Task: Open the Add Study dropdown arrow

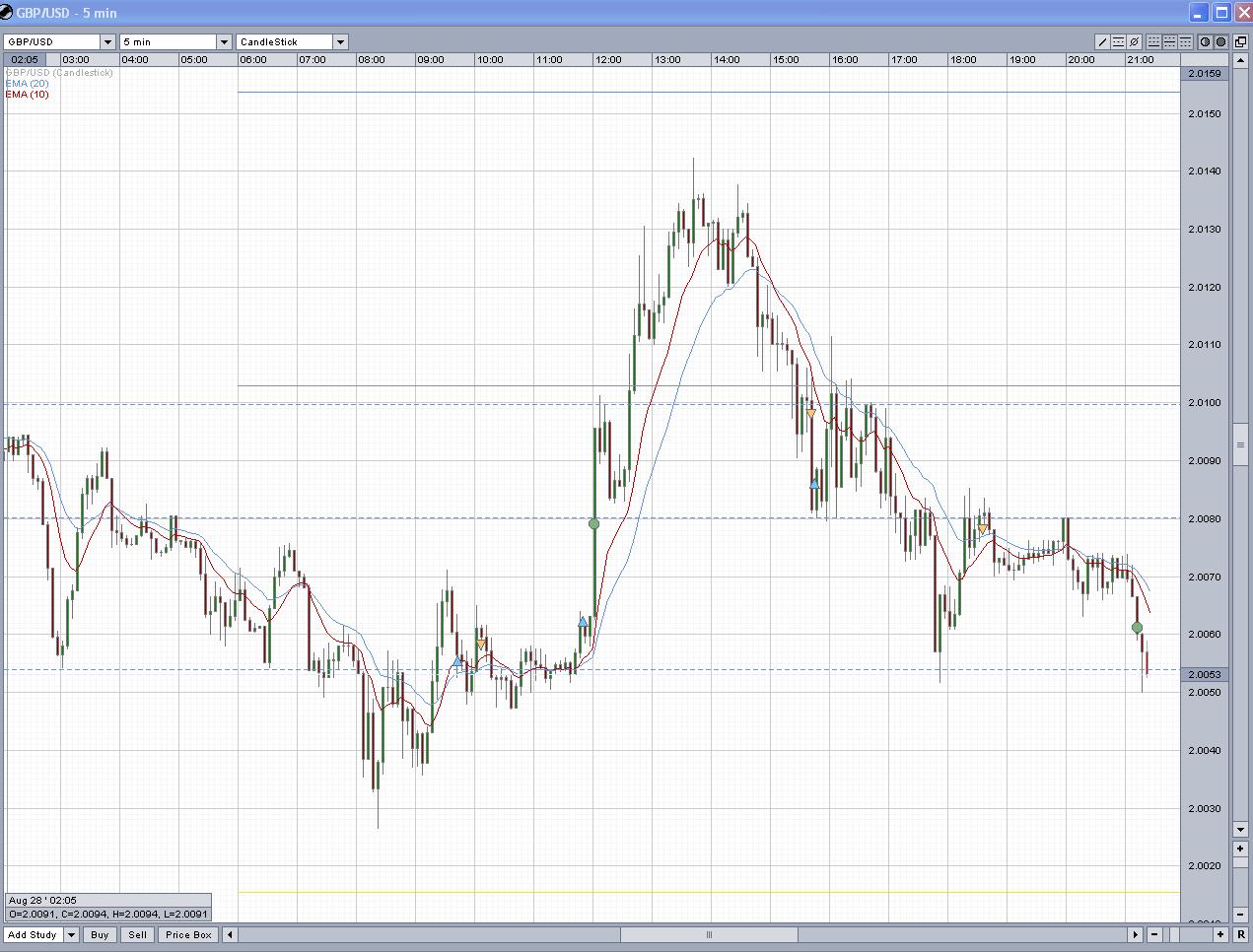Action: [71, 934]
